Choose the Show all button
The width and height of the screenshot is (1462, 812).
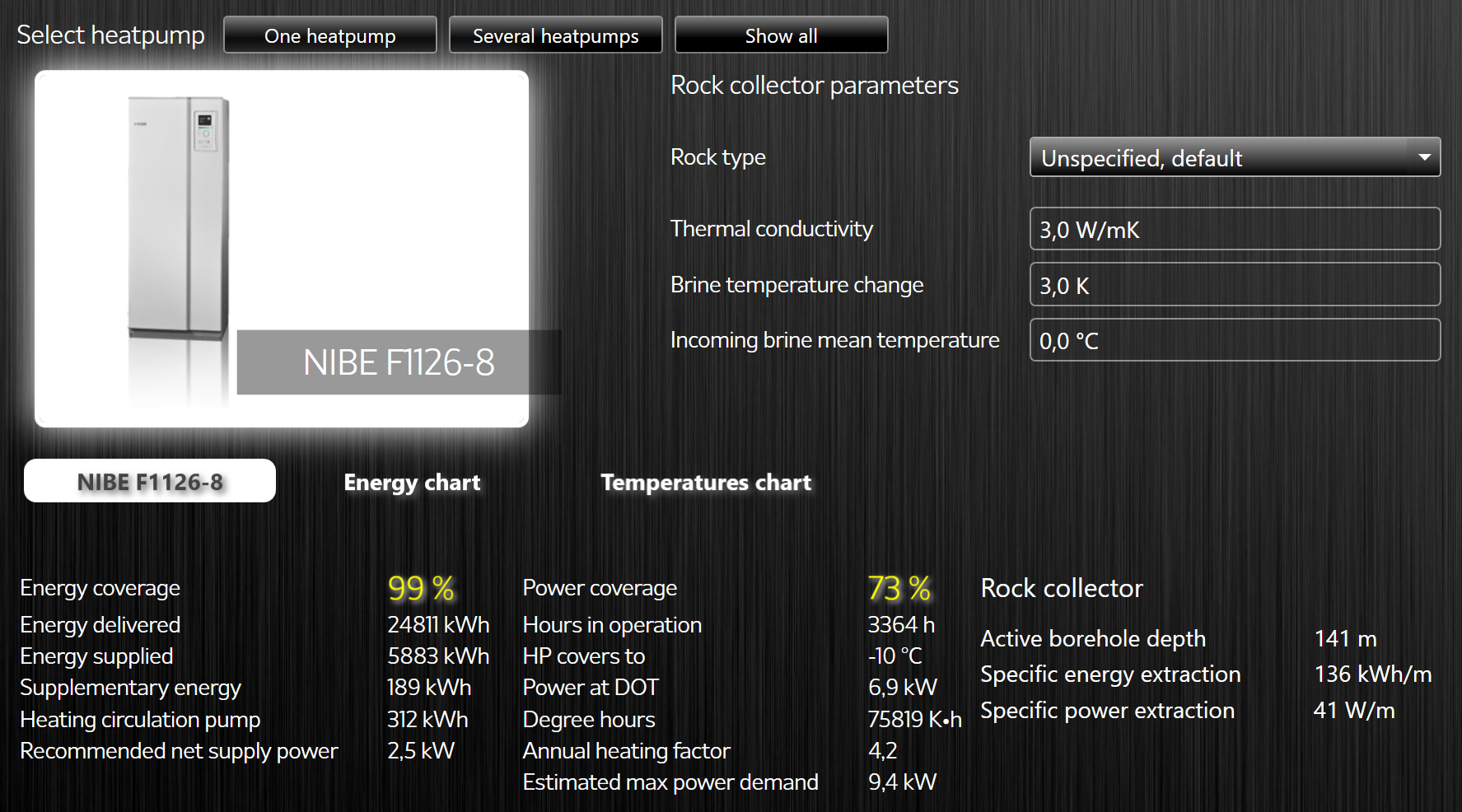[x=782, y=35]
